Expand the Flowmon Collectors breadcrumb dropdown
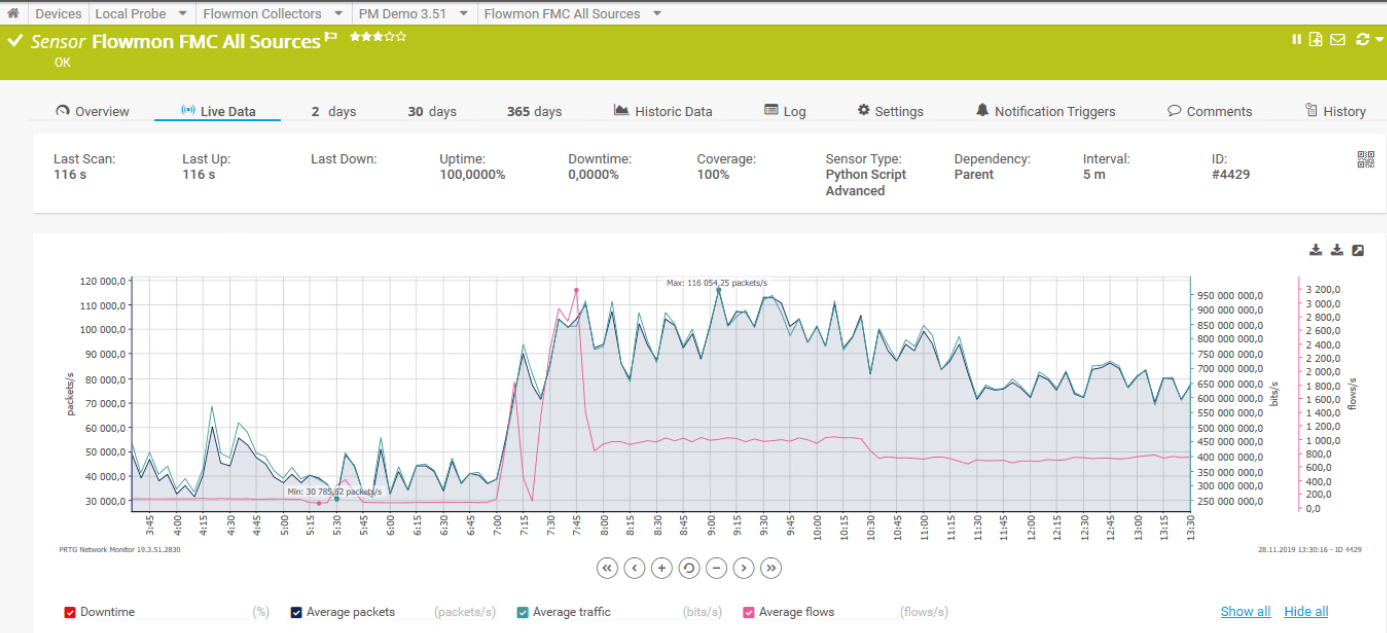This screenshot has height=633, width=1387. 338,14
